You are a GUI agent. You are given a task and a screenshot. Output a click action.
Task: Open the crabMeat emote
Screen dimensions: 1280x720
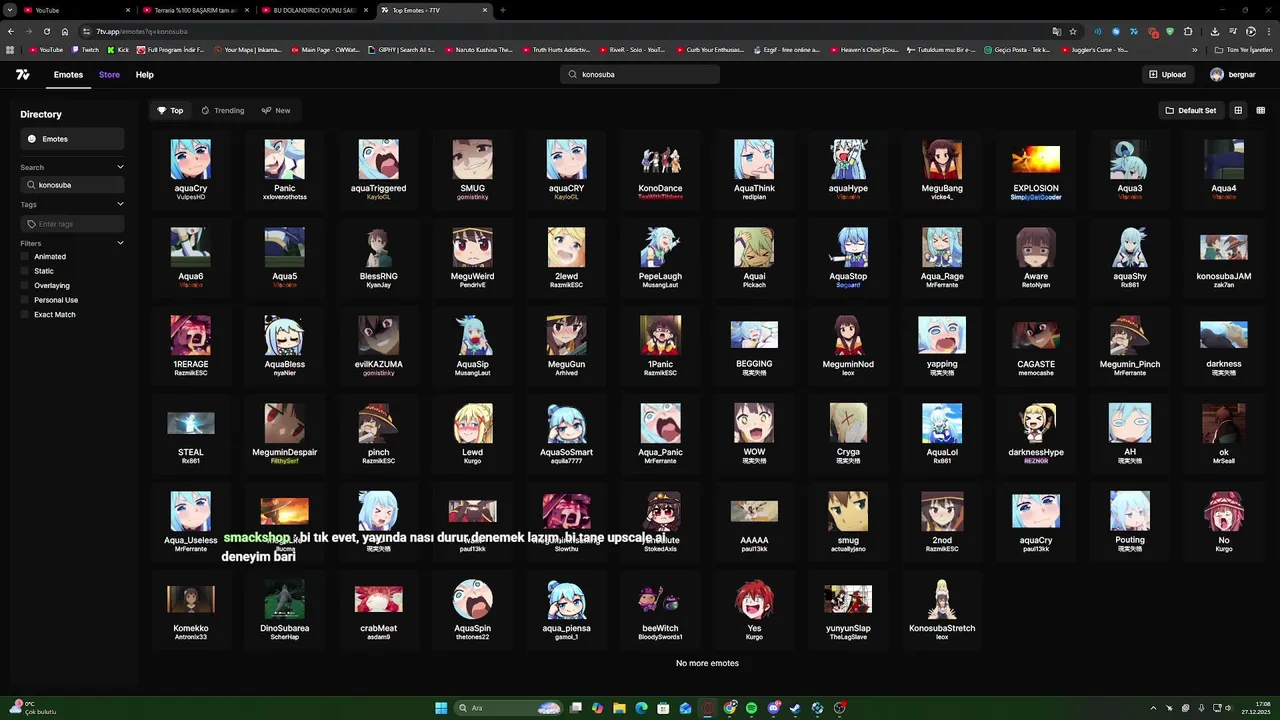click(x=378, y=608)
